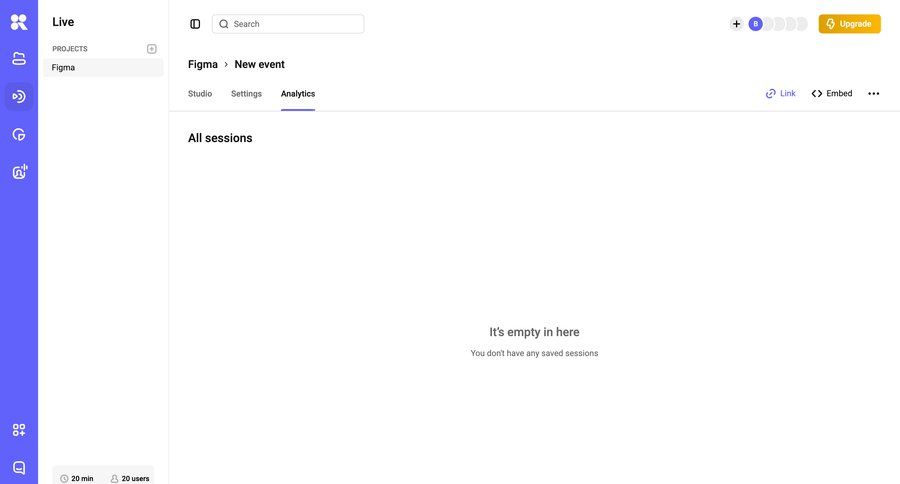Image resolution: width=900 pixels, height=484 pixels.
Task: Click the New event breadcrumb title
Action: 259,64
